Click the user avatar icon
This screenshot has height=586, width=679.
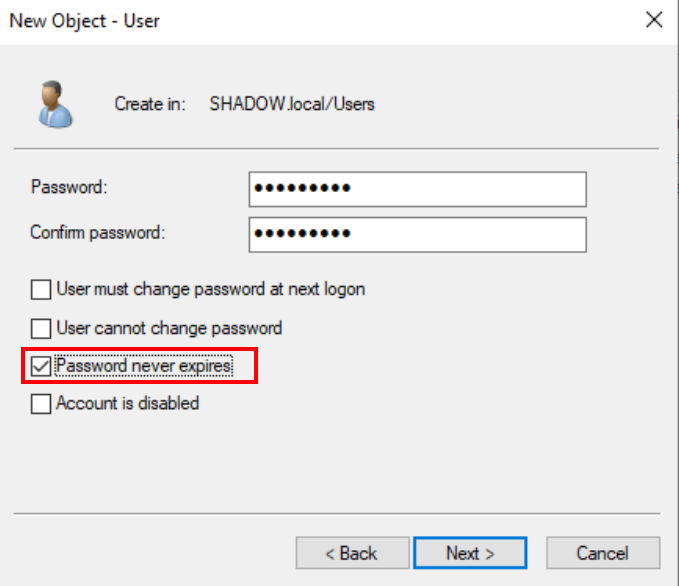(55, 104)
